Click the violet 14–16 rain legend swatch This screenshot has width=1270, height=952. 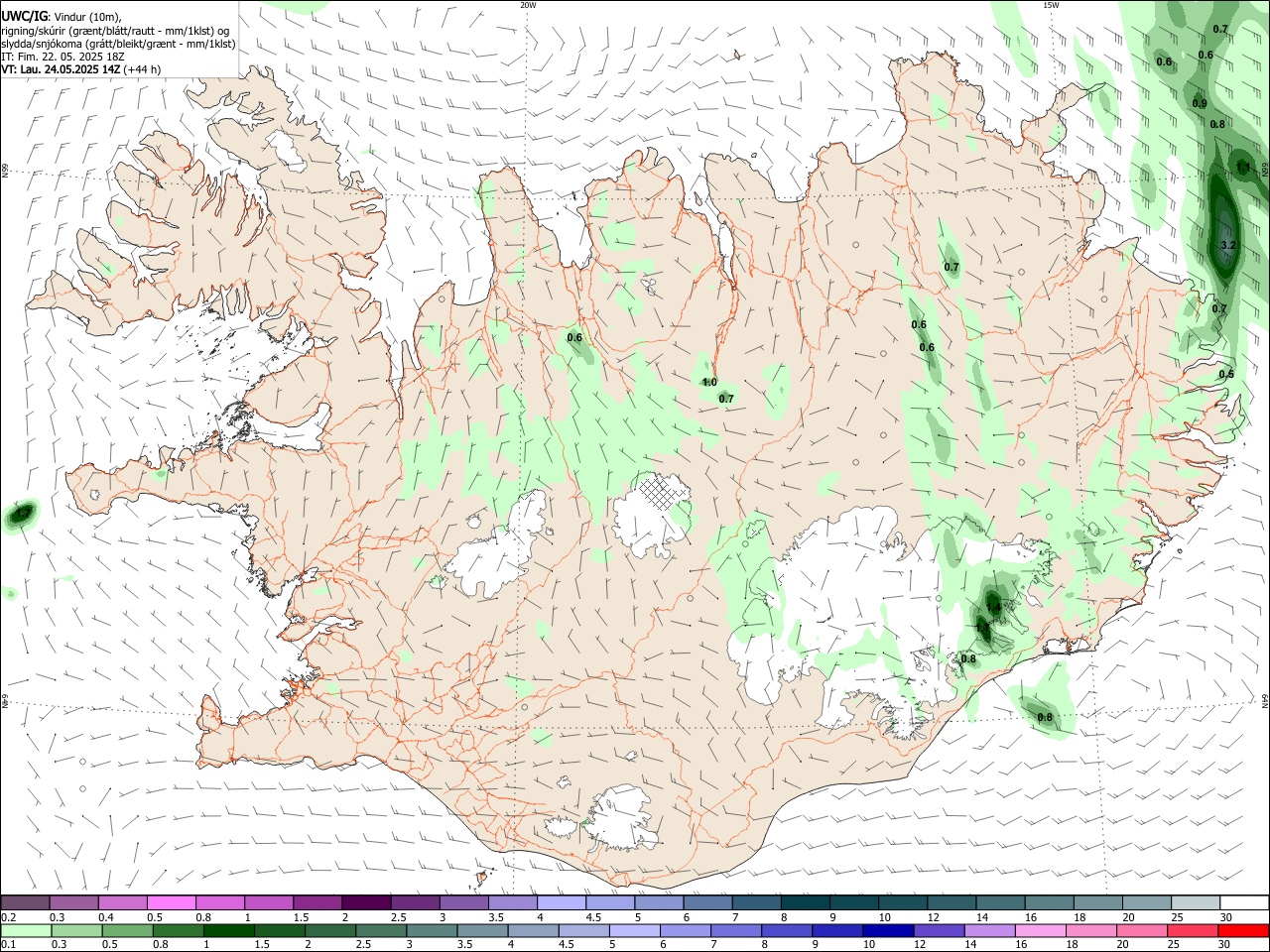988,930
